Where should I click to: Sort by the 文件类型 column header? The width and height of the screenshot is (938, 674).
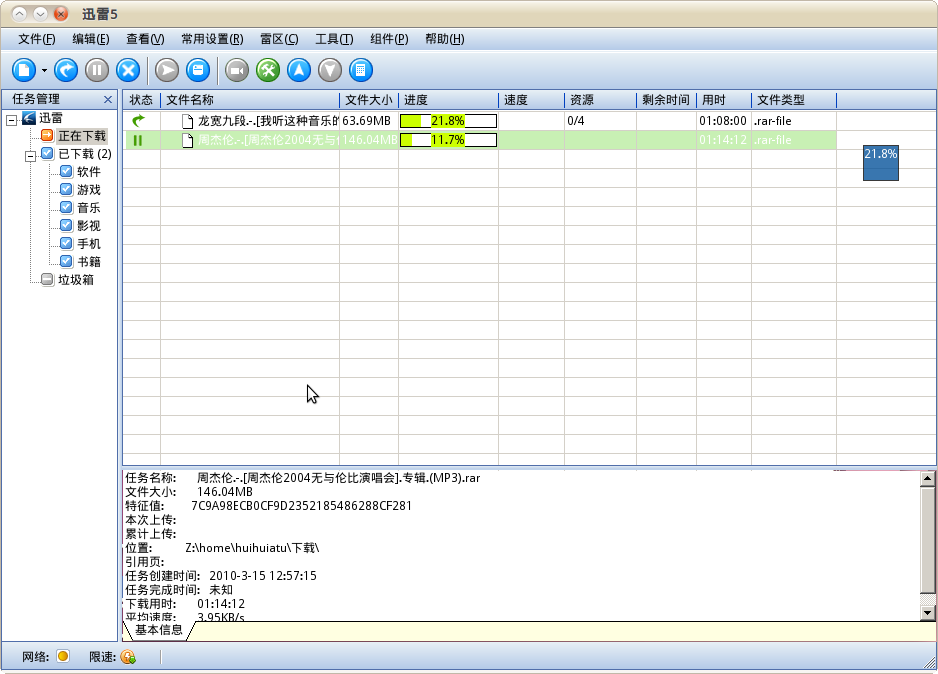794,100
